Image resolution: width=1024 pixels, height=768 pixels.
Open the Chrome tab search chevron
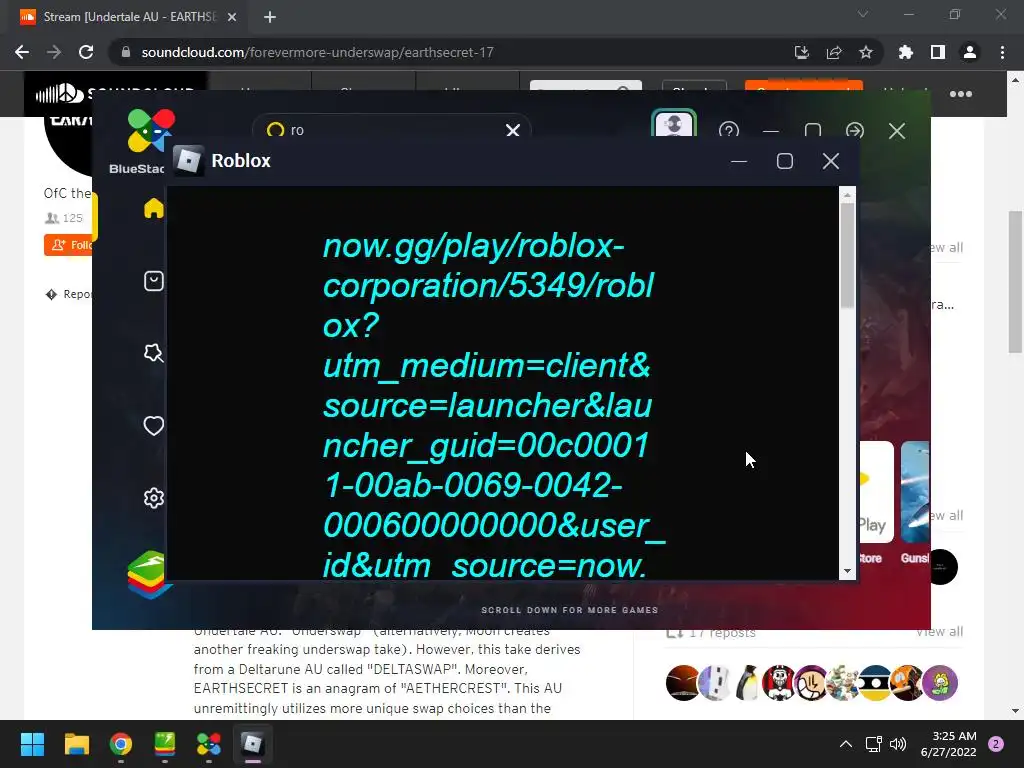pos(863,14)
